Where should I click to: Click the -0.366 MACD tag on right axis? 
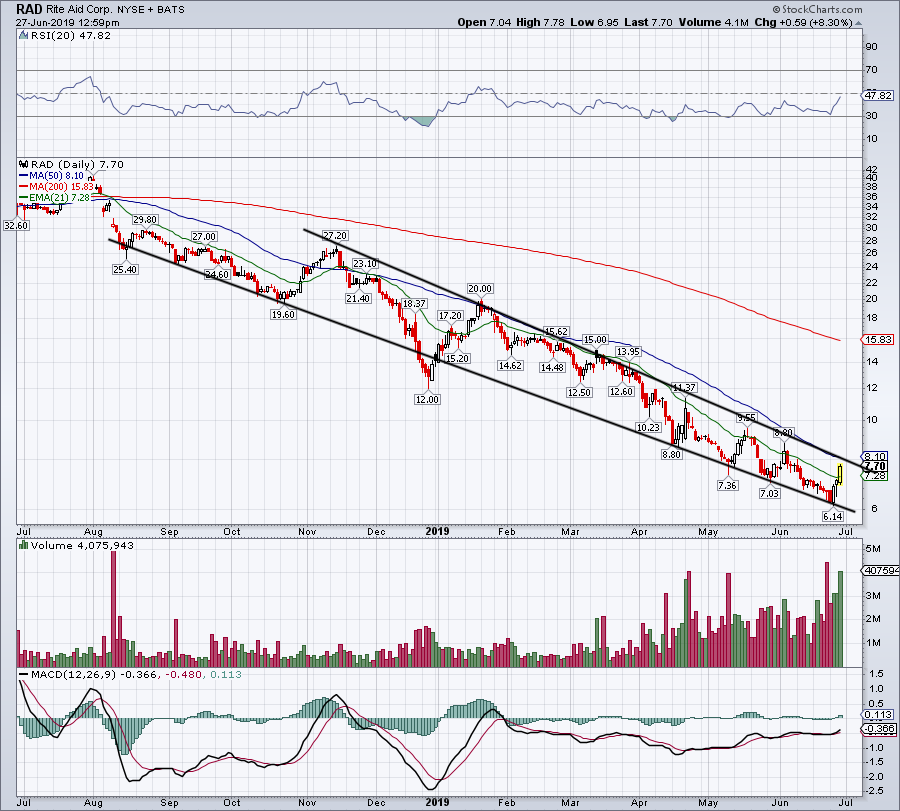(x=879, y=729)
